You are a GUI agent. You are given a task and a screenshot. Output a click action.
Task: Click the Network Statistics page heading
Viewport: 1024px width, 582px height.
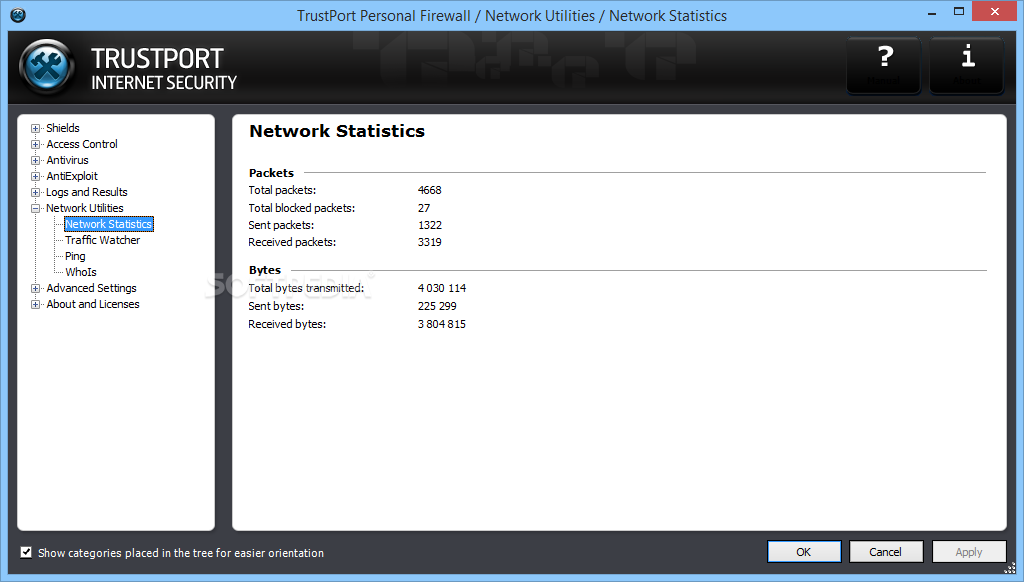coord(337,131)
